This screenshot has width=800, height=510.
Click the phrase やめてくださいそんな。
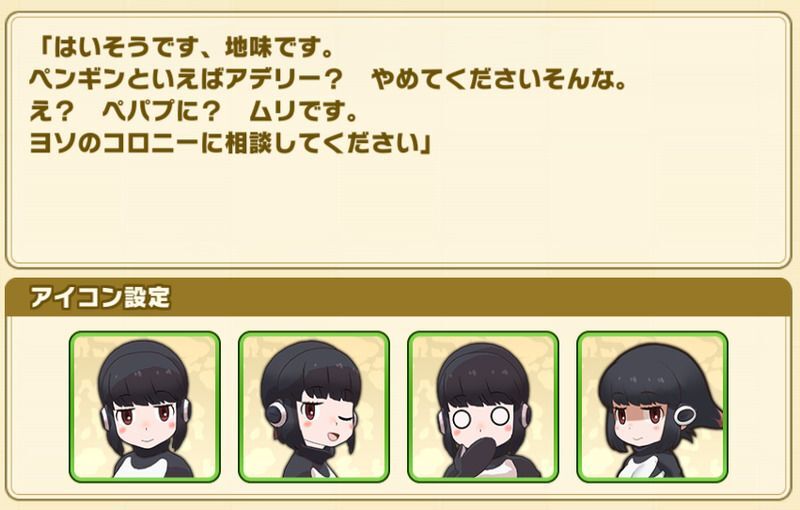(499, 80)
